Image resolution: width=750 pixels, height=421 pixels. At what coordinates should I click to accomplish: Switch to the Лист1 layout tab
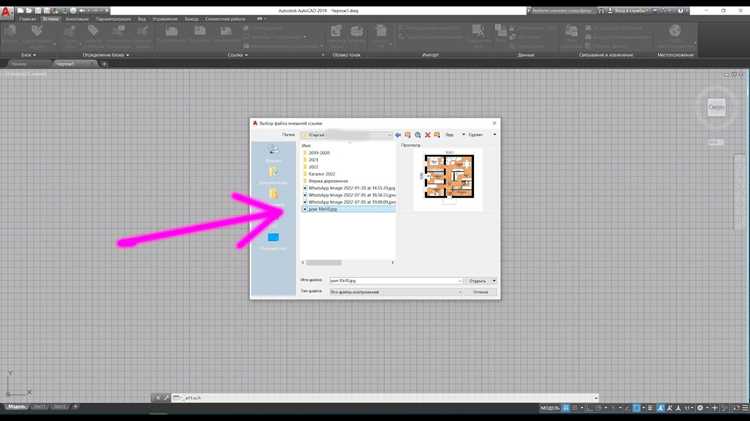[x=39, y=407]
